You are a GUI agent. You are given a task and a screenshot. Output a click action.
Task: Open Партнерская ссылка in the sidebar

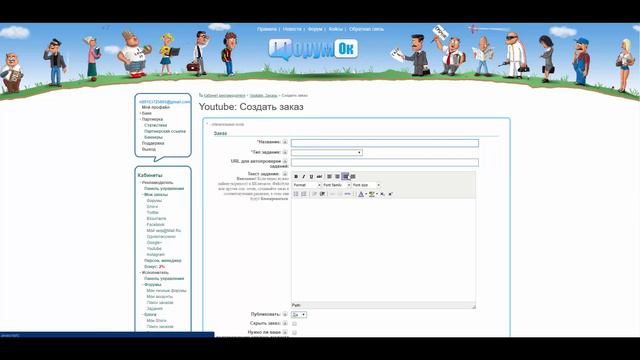[x=165, y=131]
